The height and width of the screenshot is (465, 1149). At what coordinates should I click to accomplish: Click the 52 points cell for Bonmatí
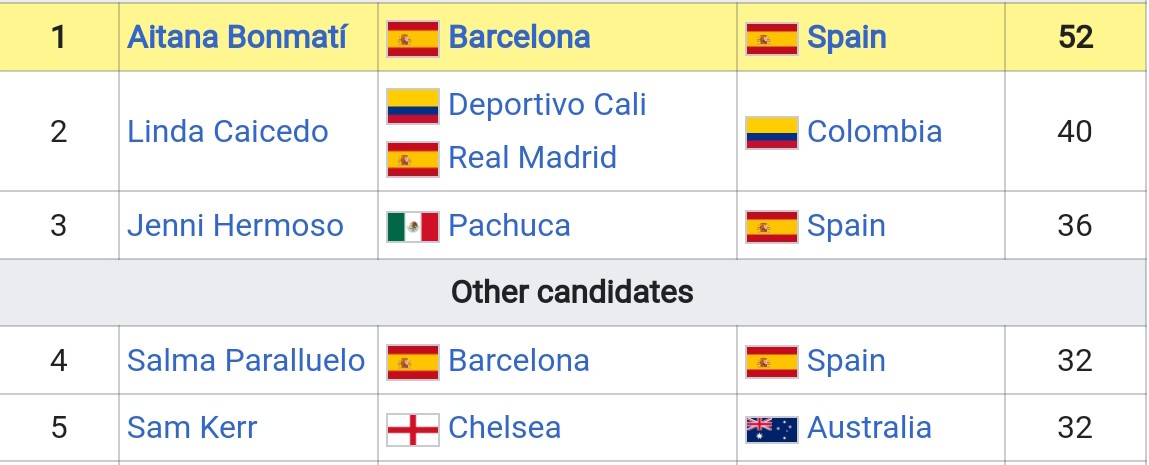[x=1075, y=38]
